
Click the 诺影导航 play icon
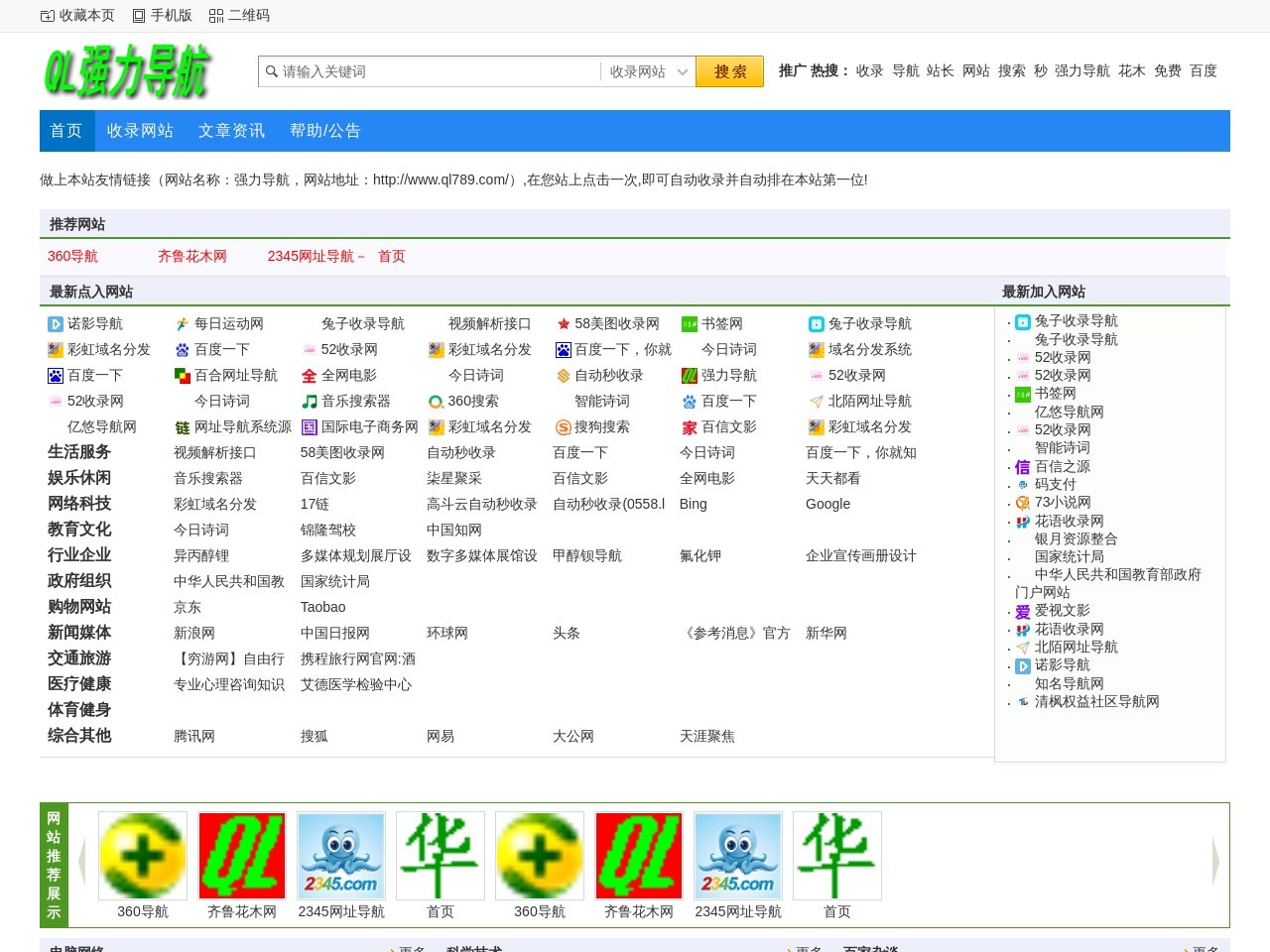[x=56, y=323]
